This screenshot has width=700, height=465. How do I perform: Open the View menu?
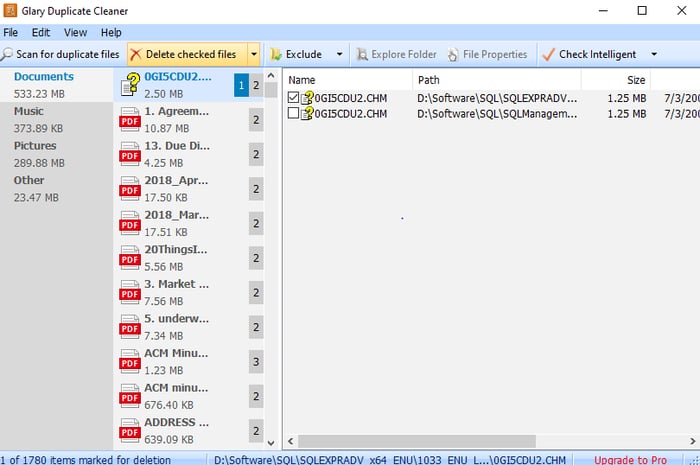pyautogui.click(x=73, y=33)
